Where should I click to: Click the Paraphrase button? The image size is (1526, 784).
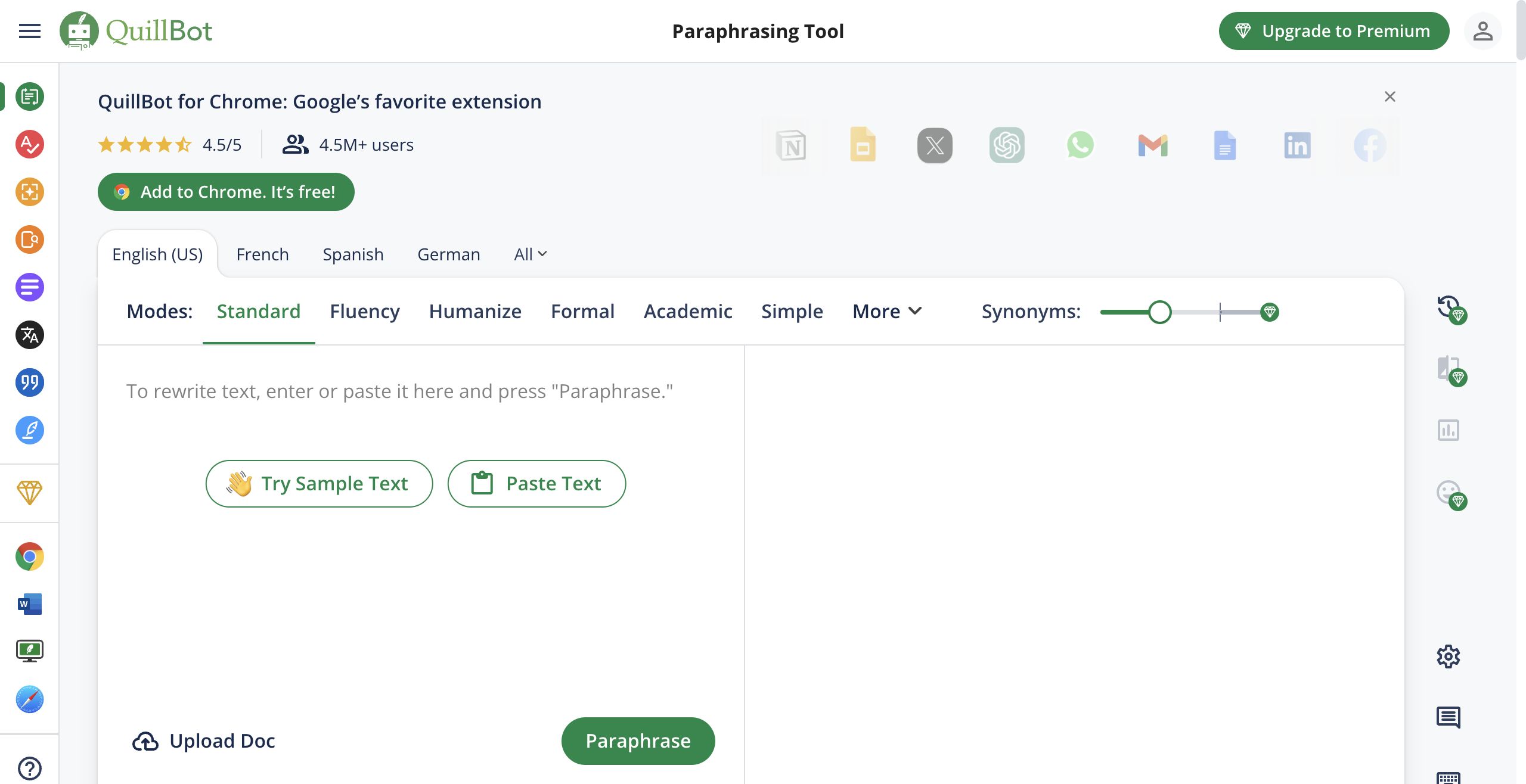pos(638,741)
